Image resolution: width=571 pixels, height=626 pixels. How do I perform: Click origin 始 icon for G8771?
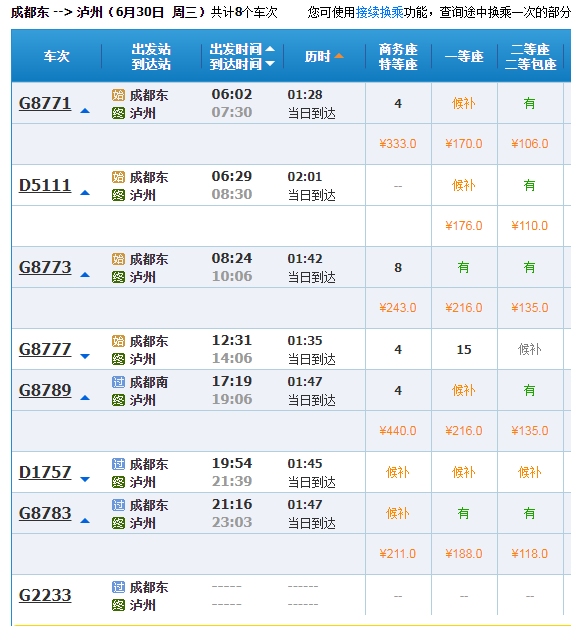click(118, 95)
